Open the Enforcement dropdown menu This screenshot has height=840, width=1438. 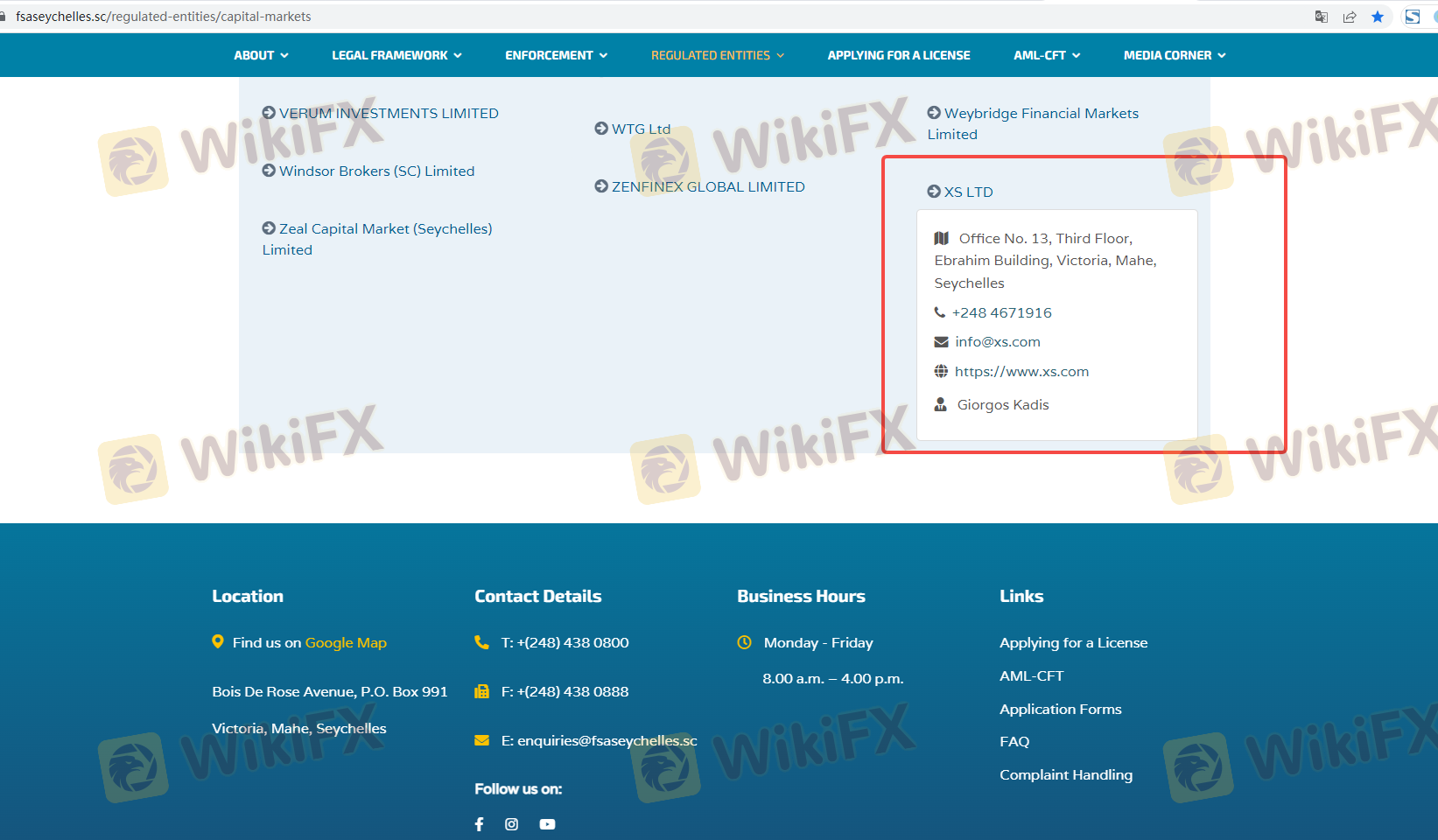coord(556,55)
